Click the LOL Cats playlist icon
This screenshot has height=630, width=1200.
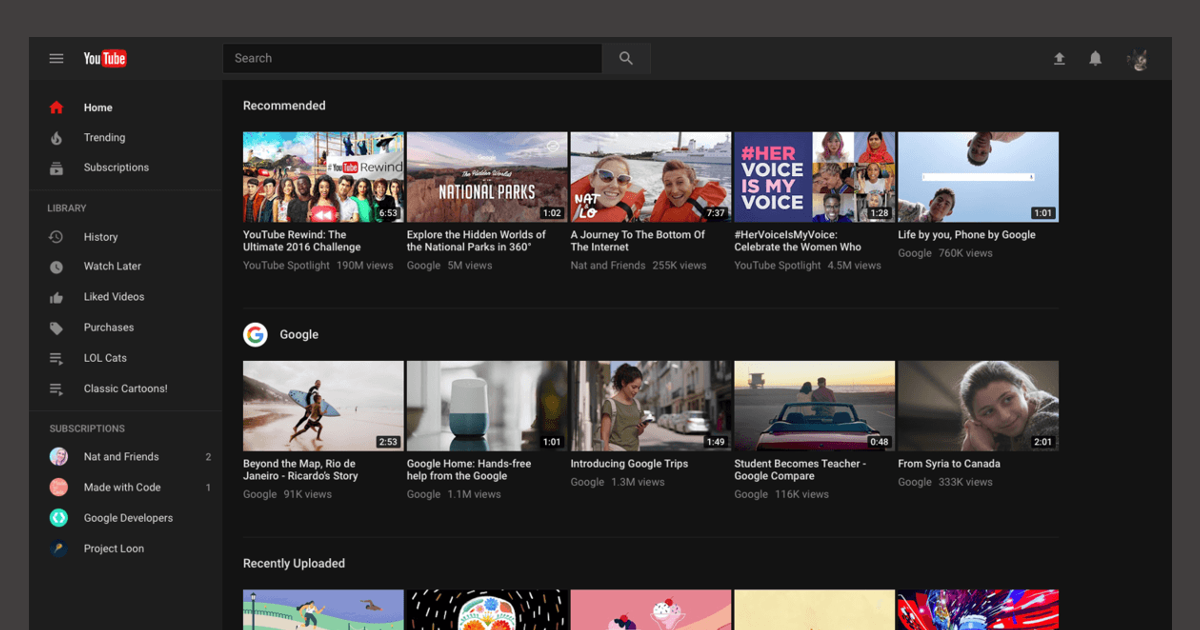(56, 358)
